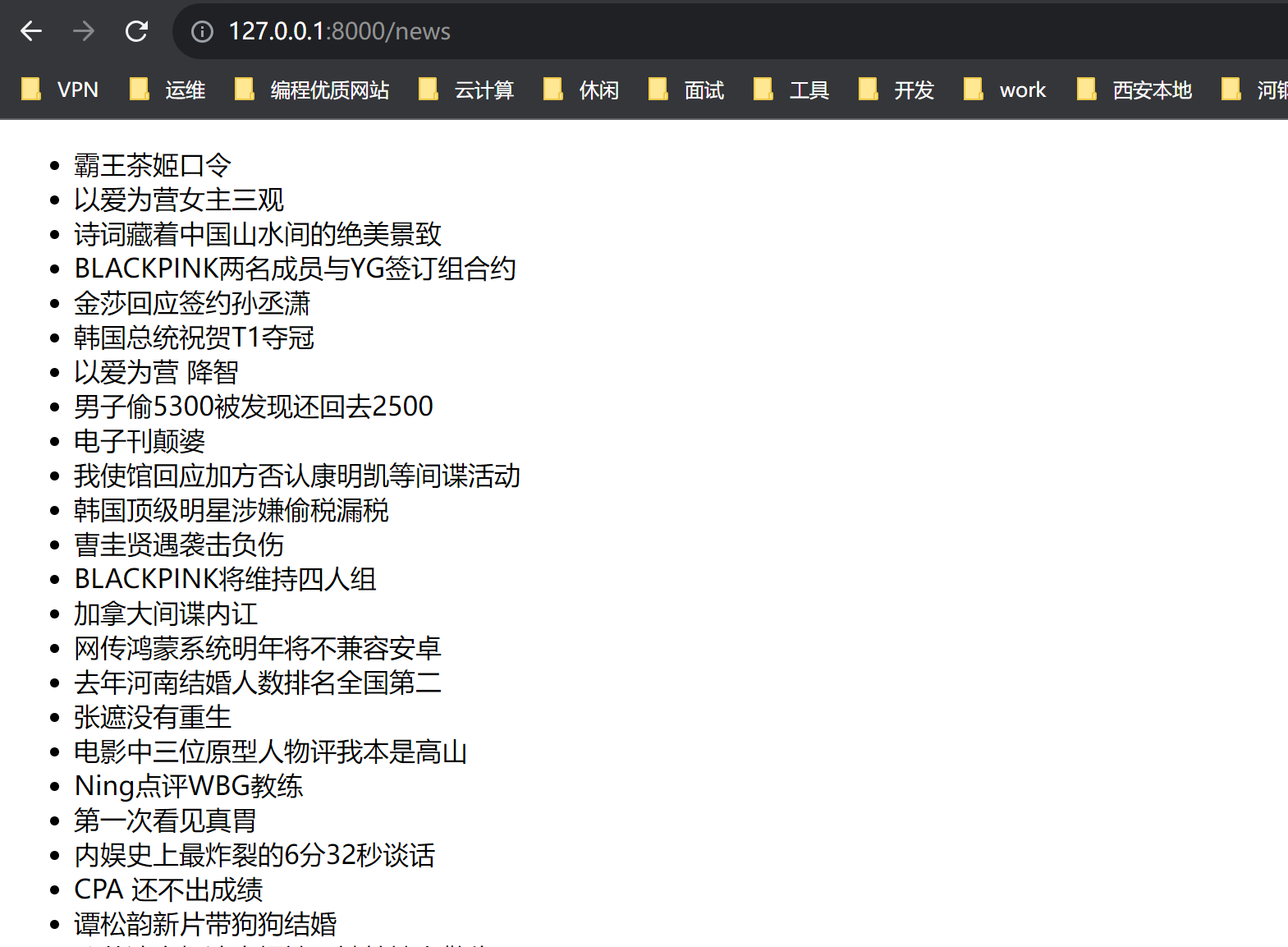Viewport: 1288px width, 947px height.
Task: Open the VPN bookmark folder
Action: pyautogui.click(x=60, y=90)
